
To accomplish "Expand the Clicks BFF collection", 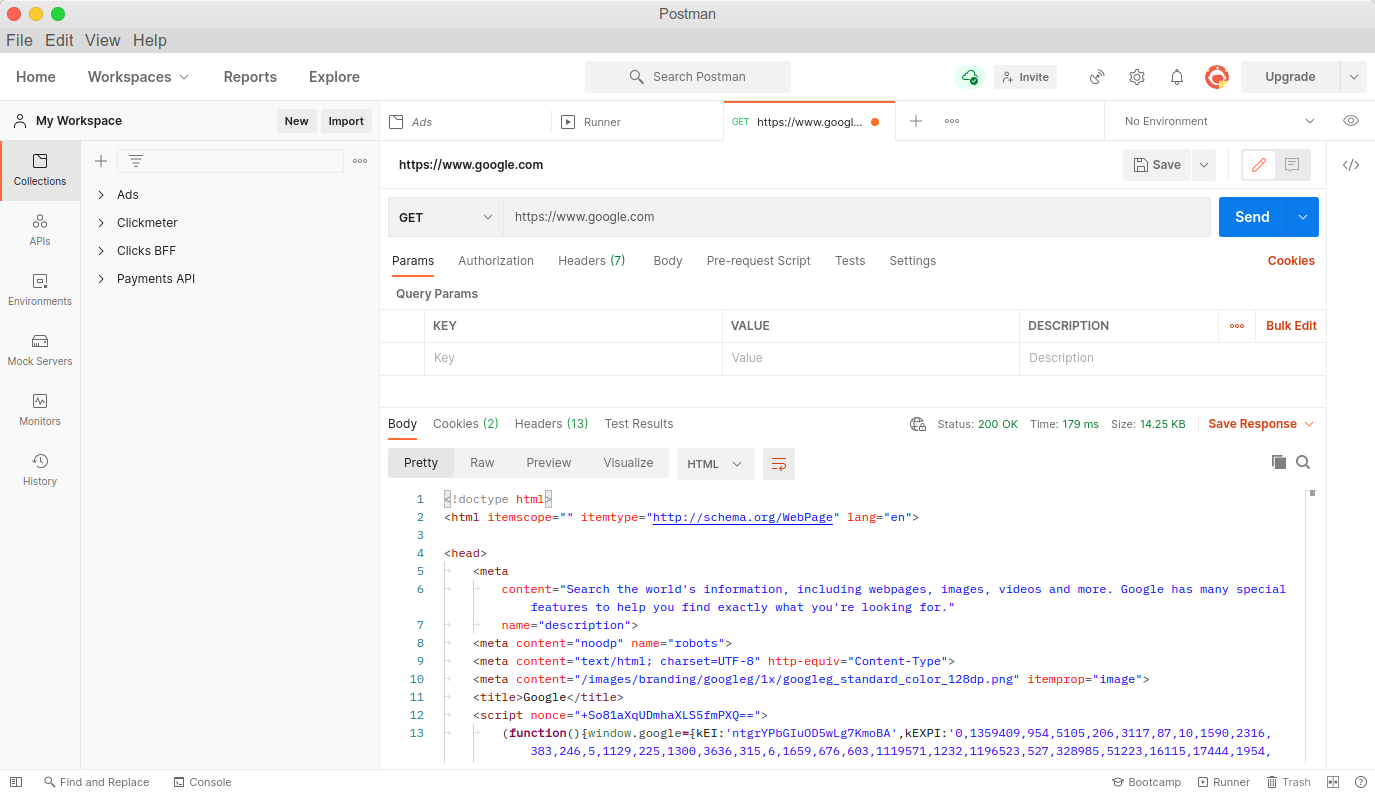I will pyautogui.click(x=101, y=251).
